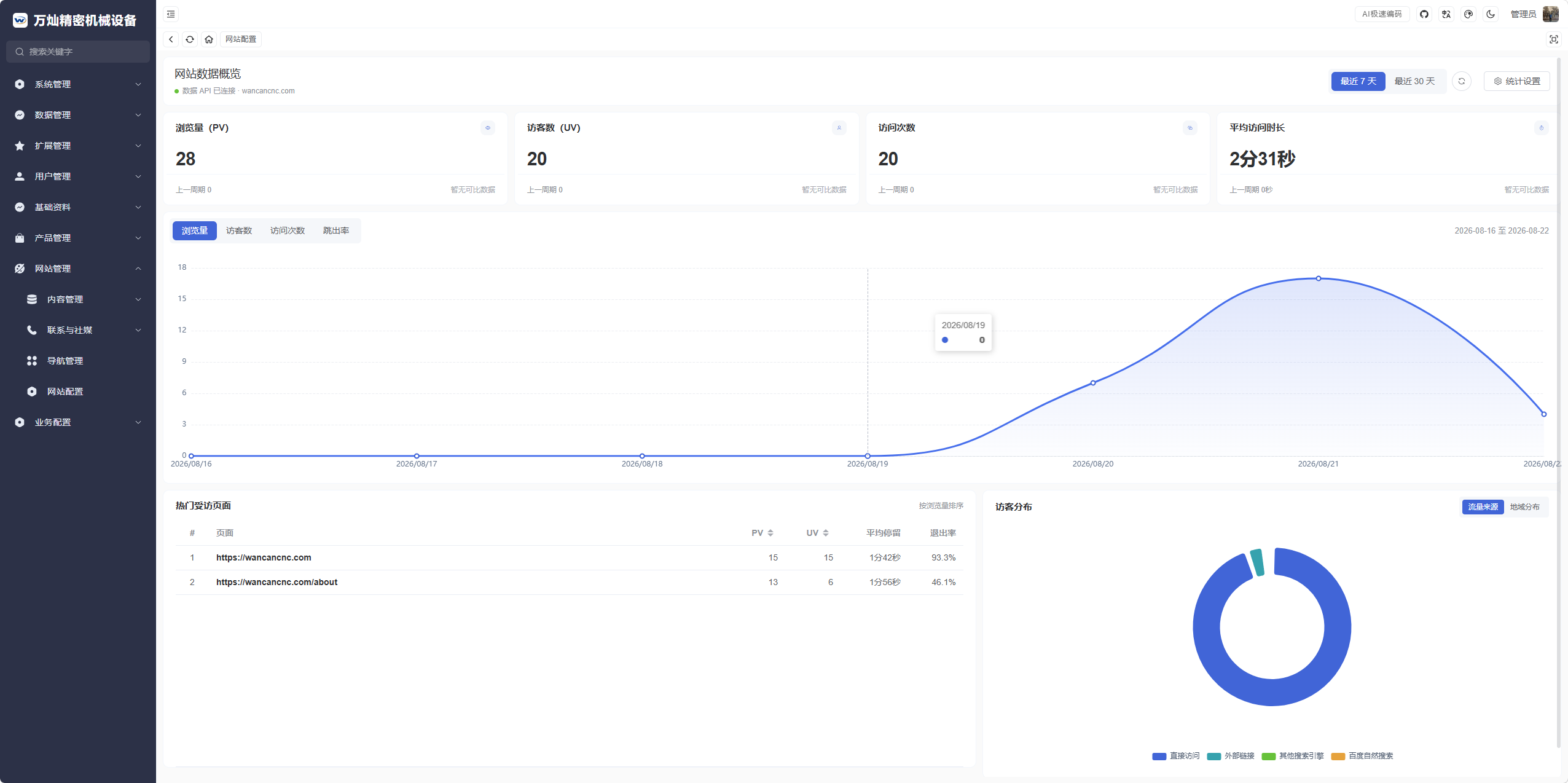Select 最近 30 天 range

1414,81
